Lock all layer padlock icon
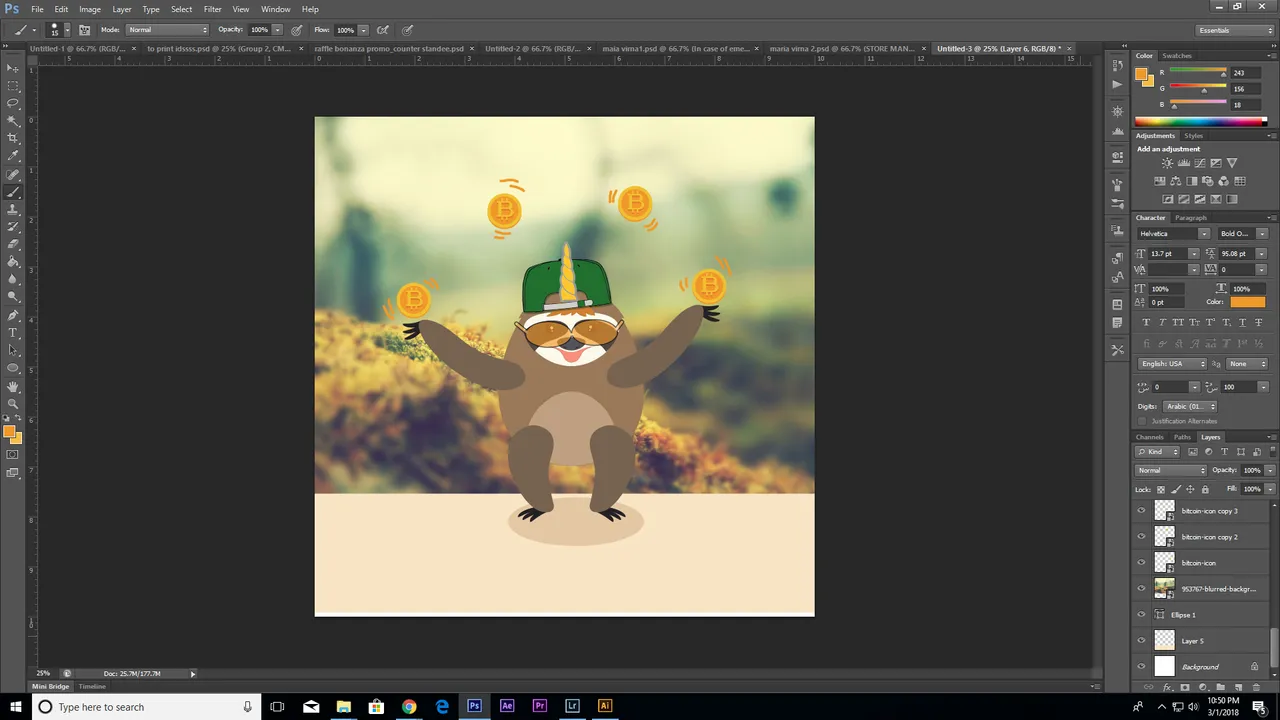 1205,489
